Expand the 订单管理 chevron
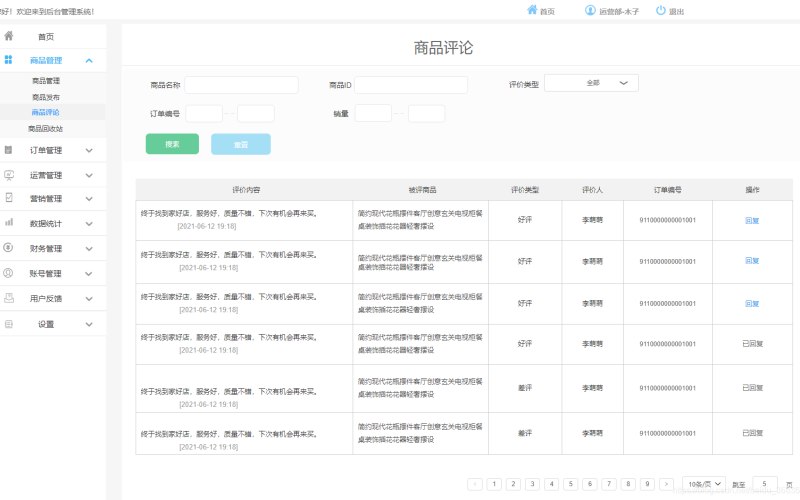The height and width of the screenshot is (500, 800). [89, 151]
